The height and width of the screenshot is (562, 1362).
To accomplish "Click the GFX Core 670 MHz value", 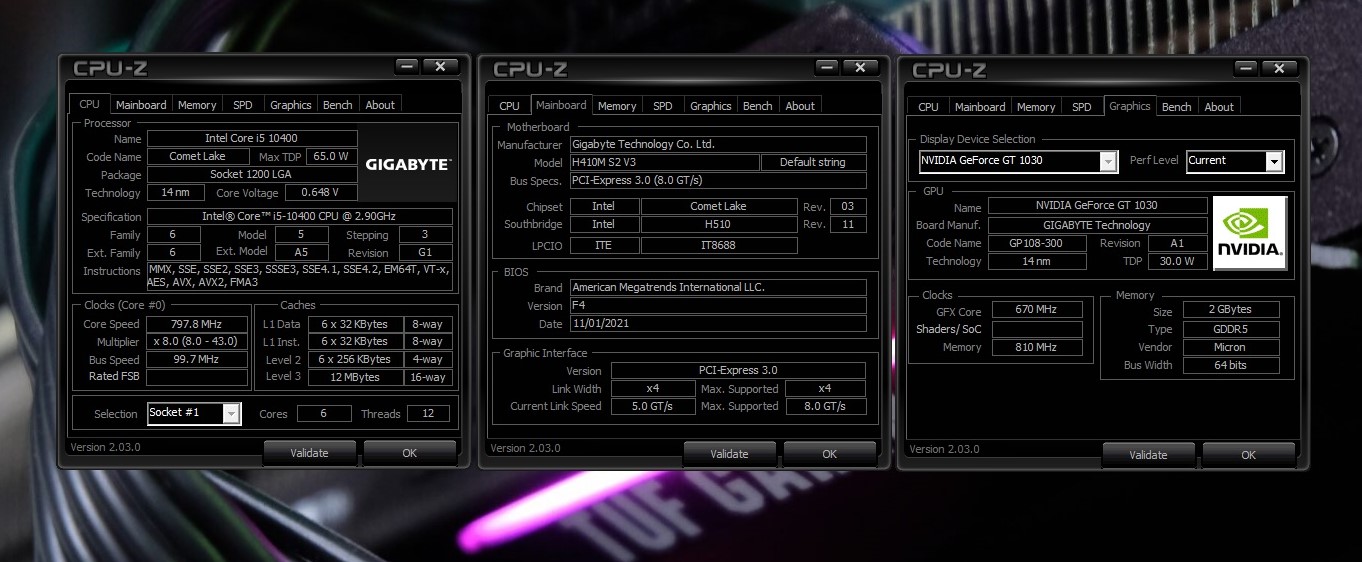I will [1037, 310].
